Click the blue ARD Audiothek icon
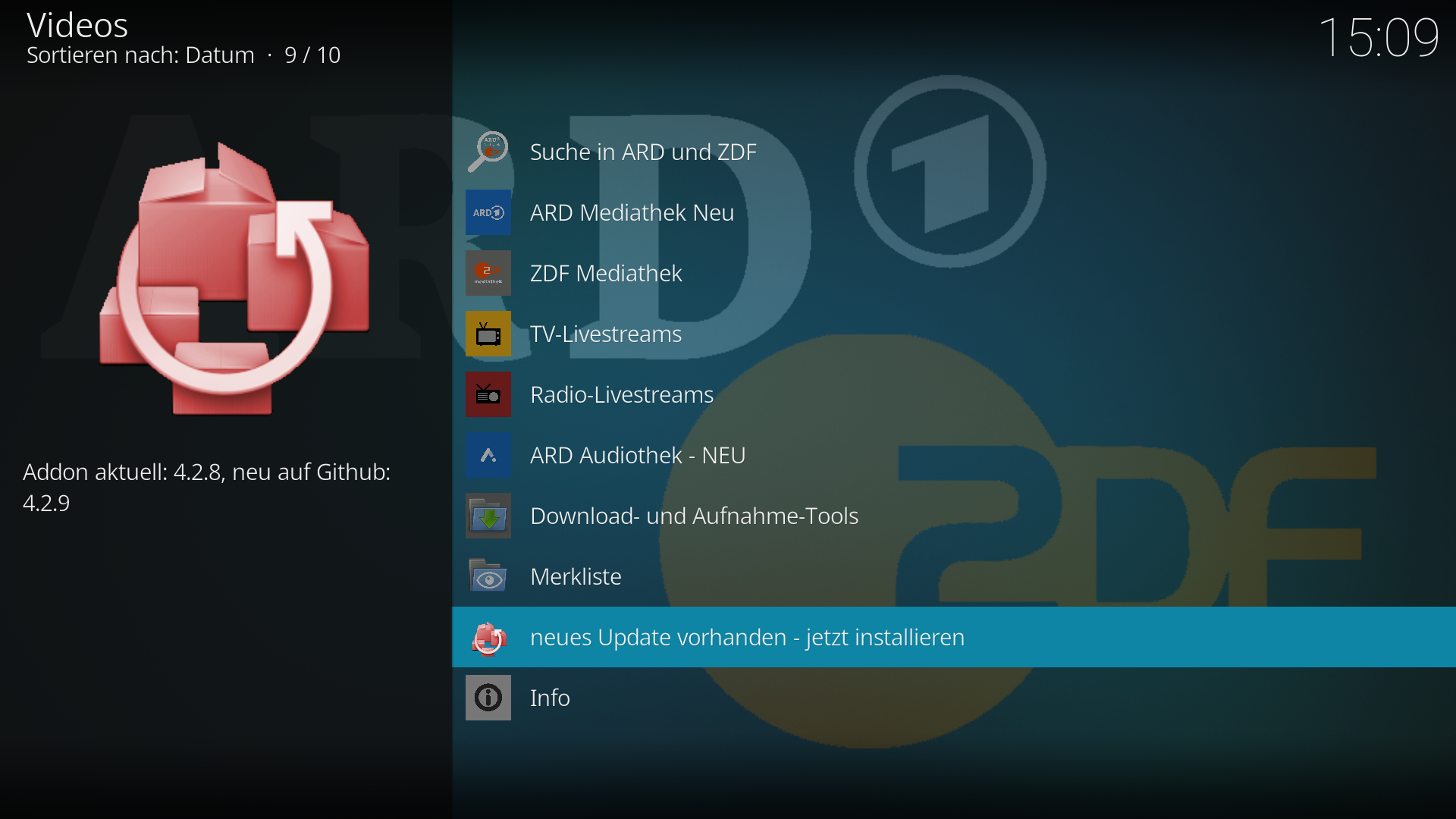This screenshot has height=819, width=1456. click(x=488, y=455)
